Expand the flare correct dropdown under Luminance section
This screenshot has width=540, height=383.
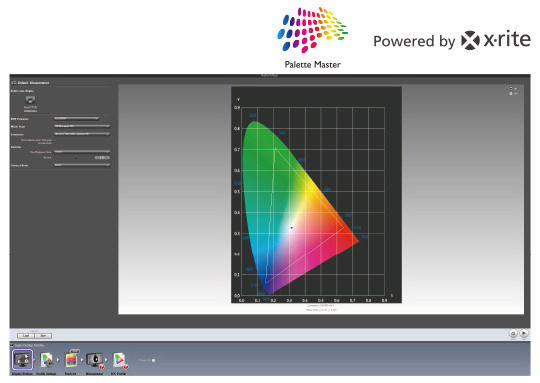pos(82,151)
